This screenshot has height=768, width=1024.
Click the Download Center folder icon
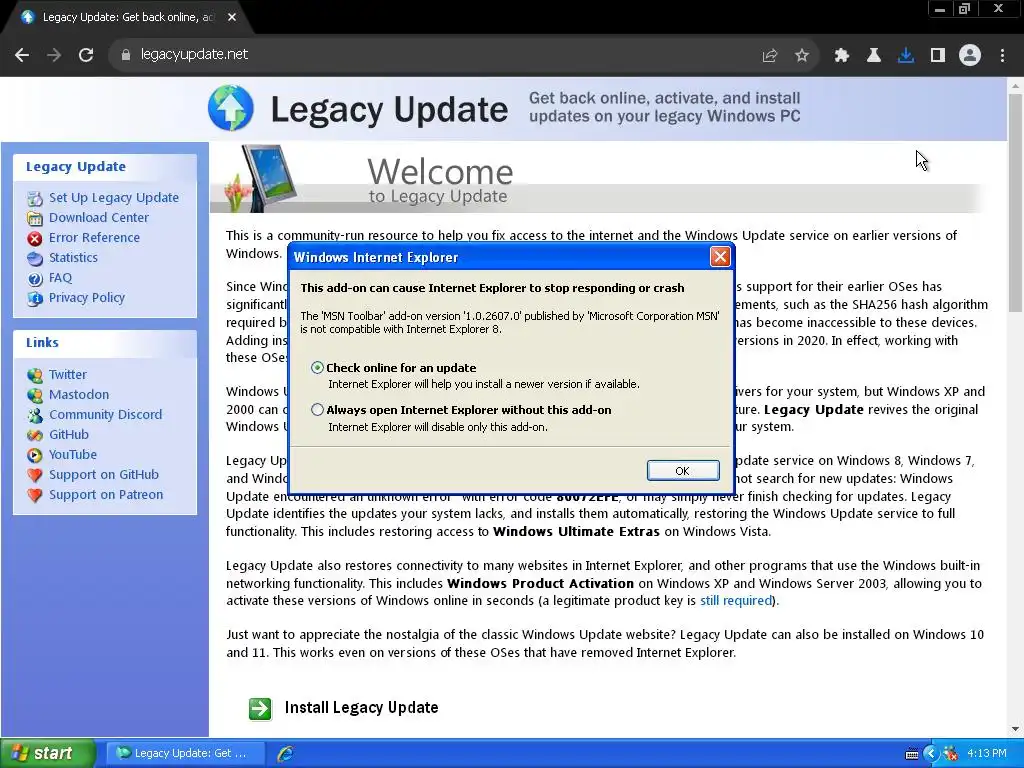click(x=35, y=218)
